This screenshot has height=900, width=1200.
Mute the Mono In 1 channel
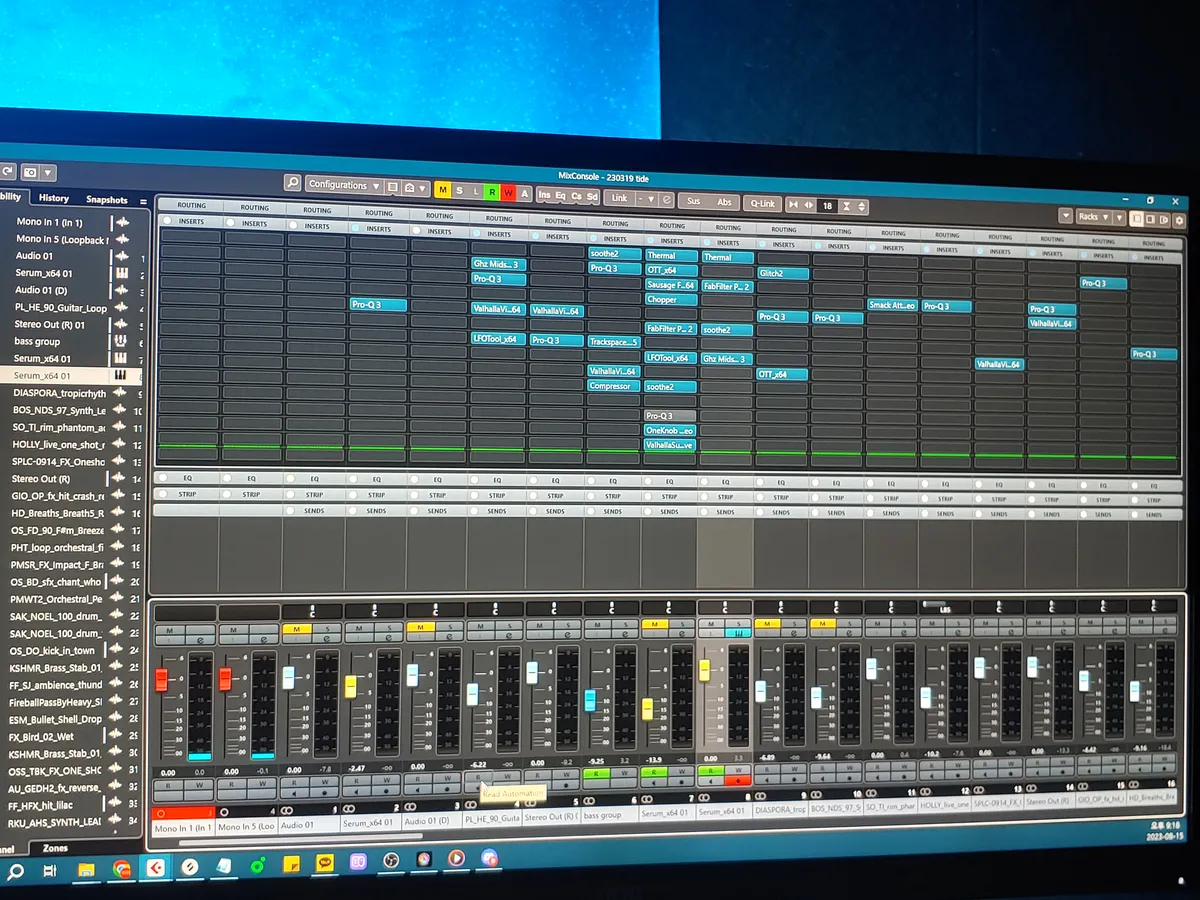[170, 629]
